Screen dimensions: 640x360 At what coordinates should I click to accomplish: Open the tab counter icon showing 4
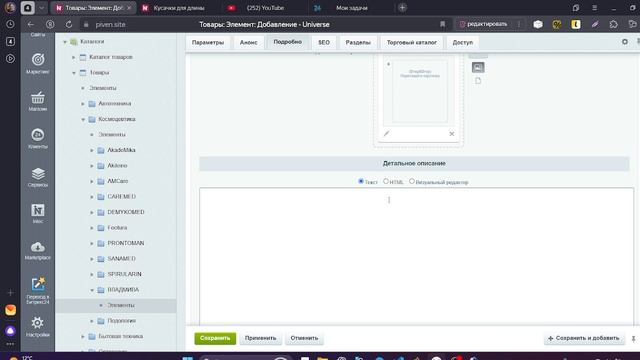pos(10,41)
